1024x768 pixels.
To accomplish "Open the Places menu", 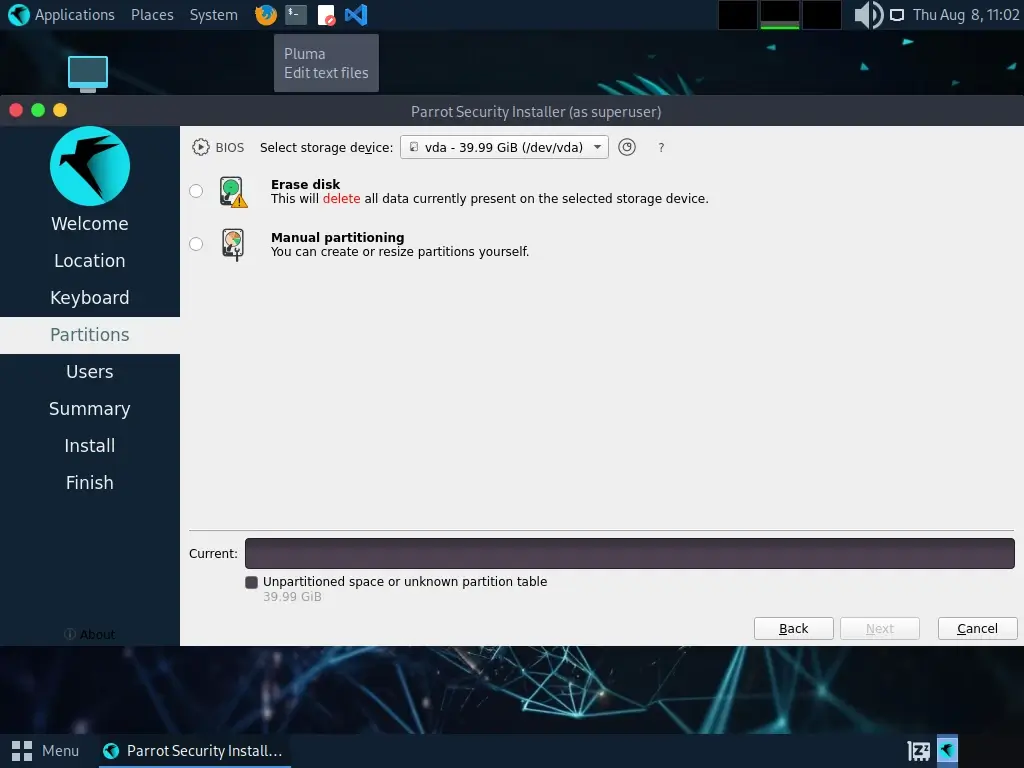I will 152,15.
